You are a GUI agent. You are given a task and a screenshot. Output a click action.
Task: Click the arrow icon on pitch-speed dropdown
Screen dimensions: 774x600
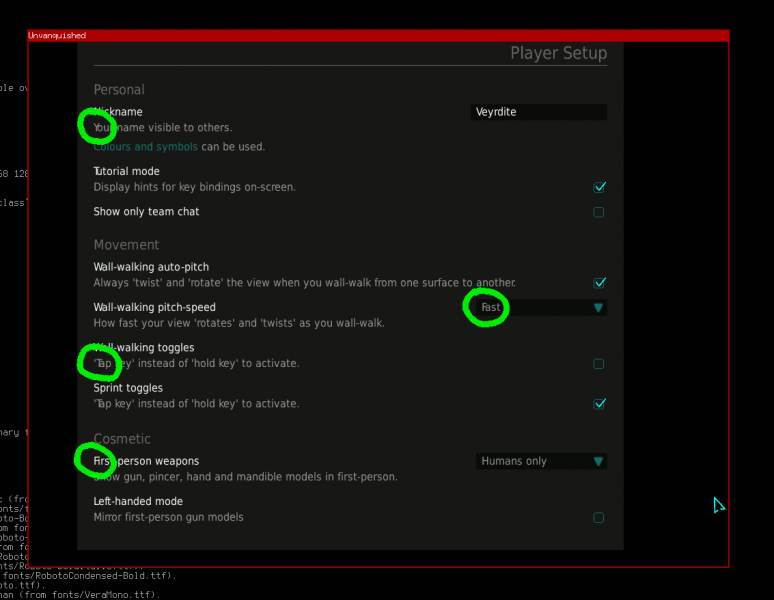(x=598, y=308)
